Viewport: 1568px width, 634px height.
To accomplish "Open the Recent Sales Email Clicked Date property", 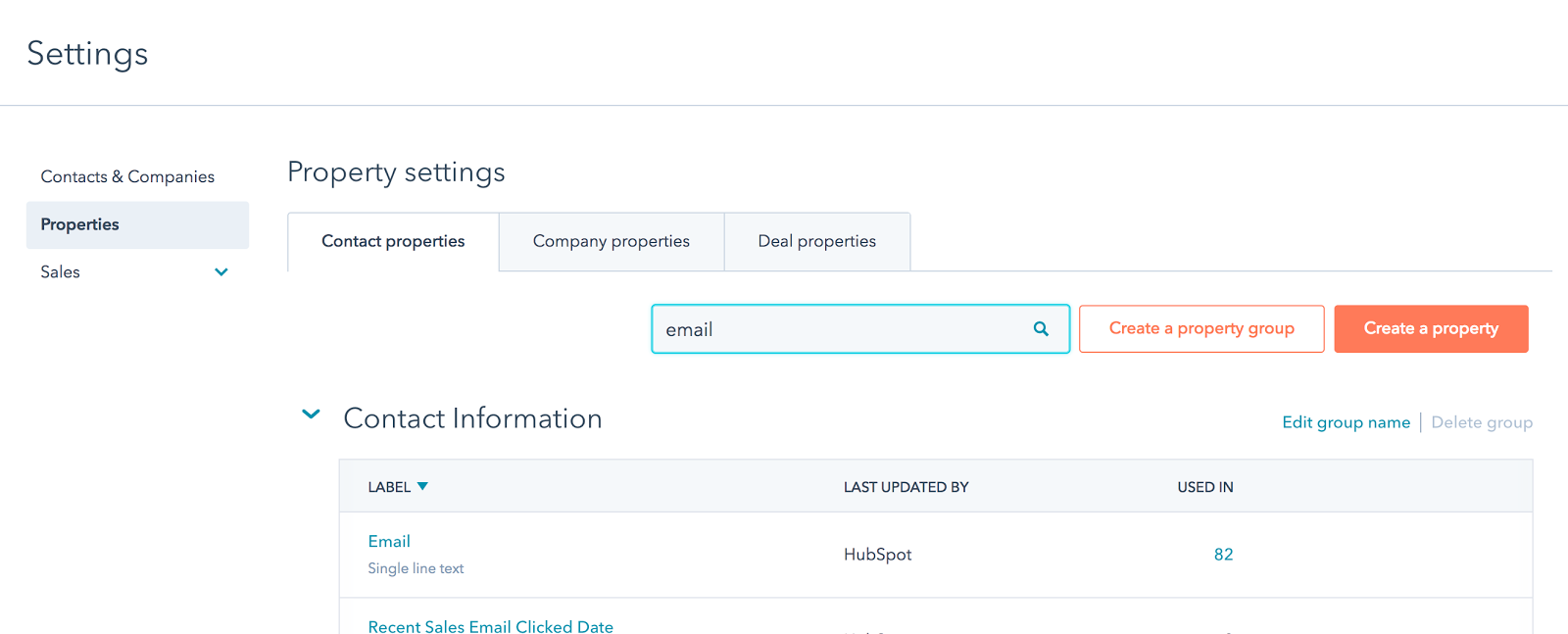I will (x=490, y=626).
